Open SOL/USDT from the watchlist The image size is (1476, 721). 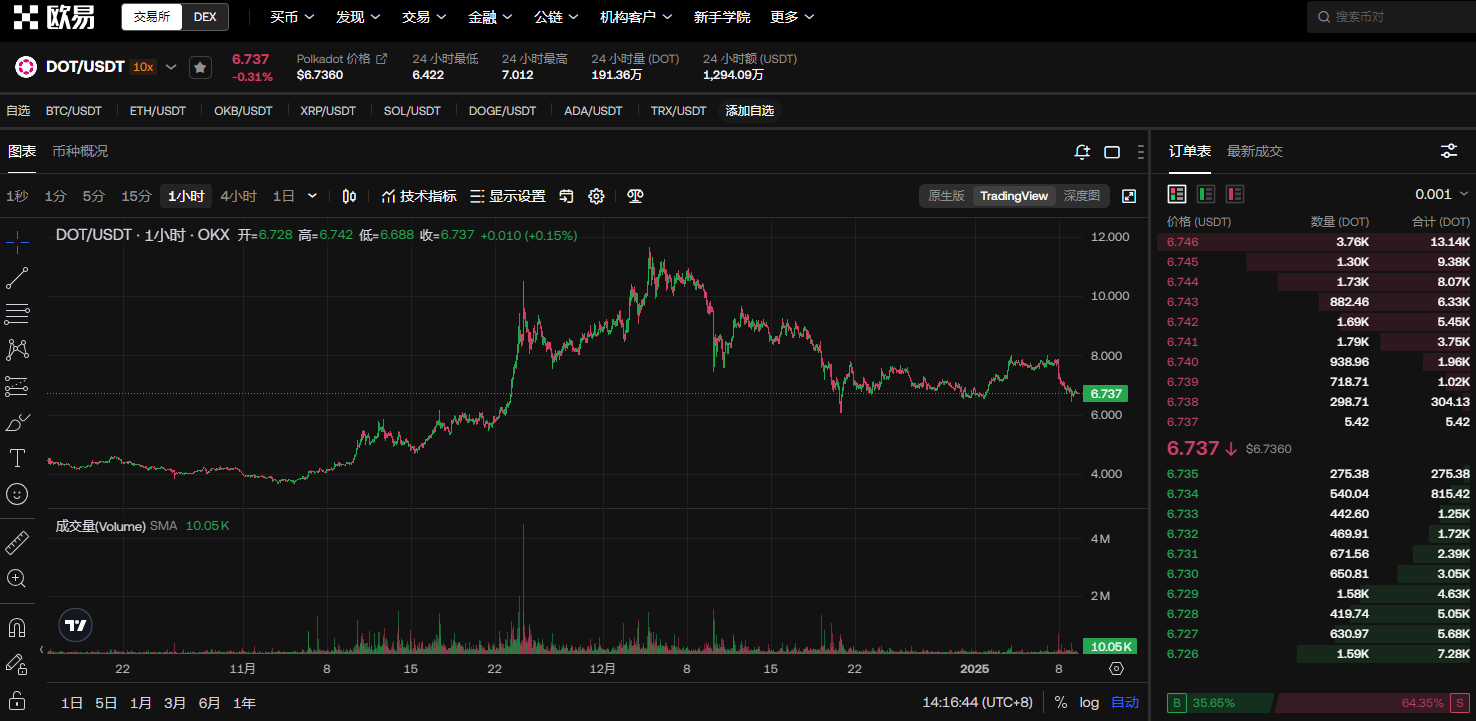[x=412, y=111]
